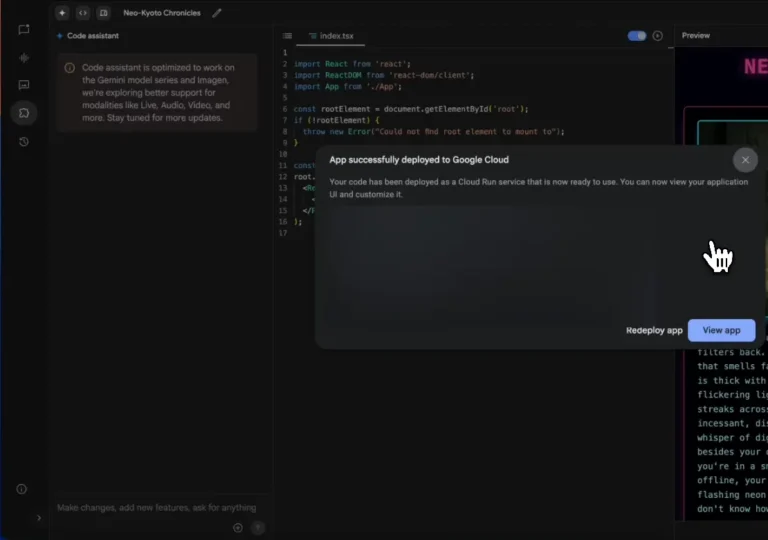This screenshot has height=540, width=768.
Task: Open the history clock sidebar icon
Action: pyautogui.click(x=24, y=142)
